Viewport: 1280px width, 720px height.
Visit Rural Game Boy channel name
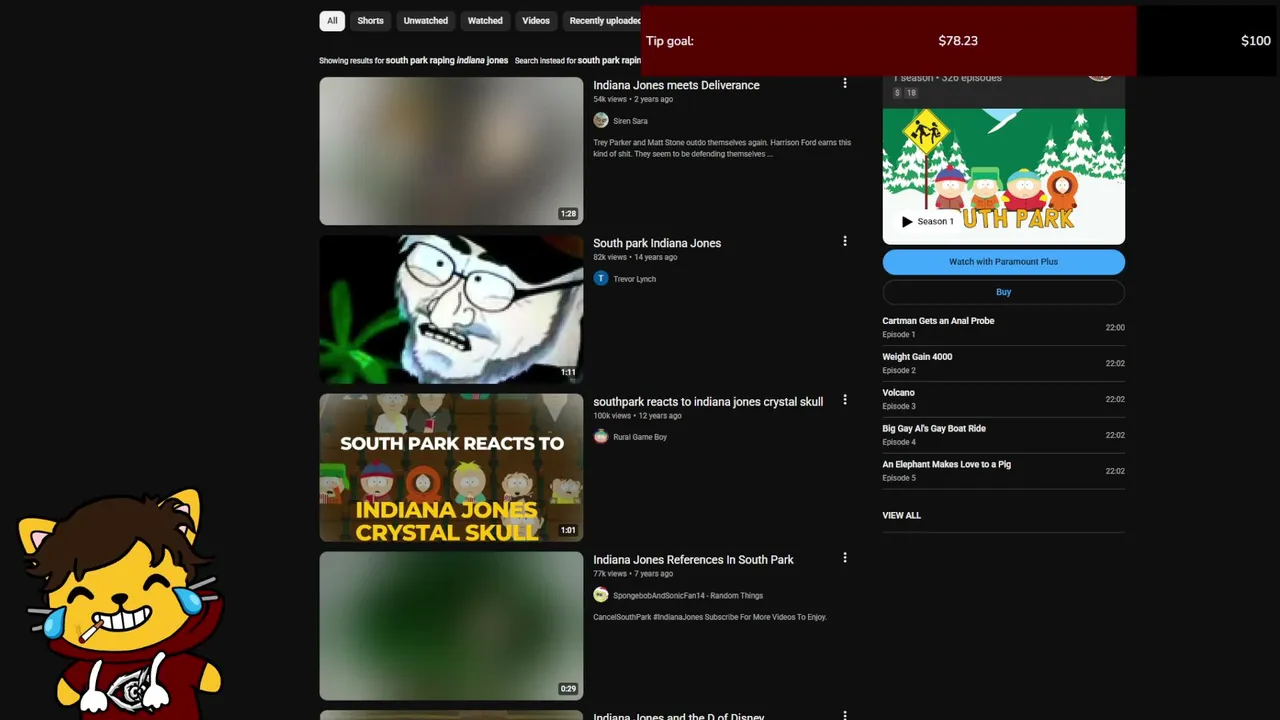pos(640,437)
